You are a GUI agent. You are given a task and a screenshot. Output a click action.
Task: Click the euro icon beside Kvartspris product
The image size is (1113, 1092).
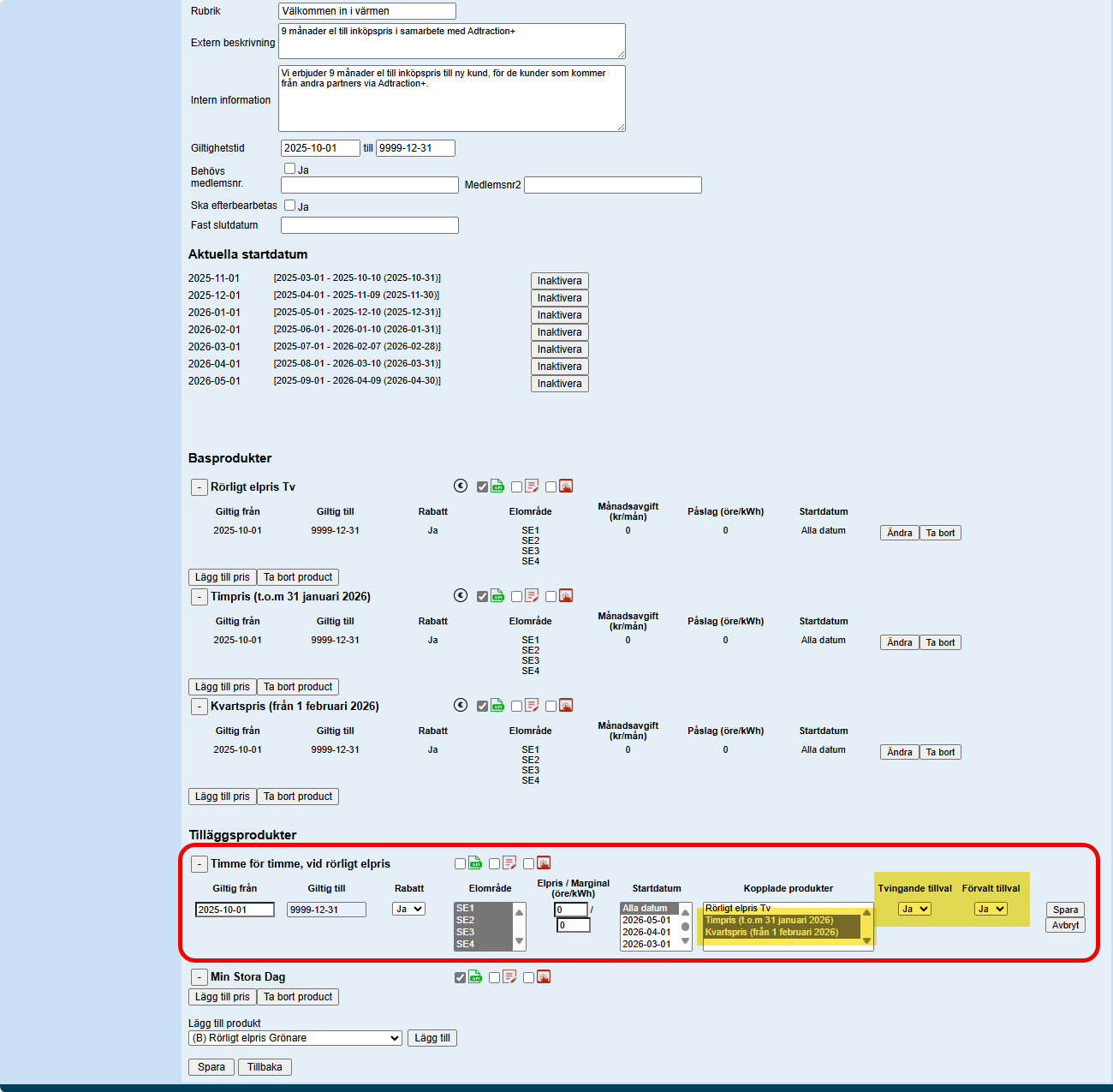pos(461,706)
